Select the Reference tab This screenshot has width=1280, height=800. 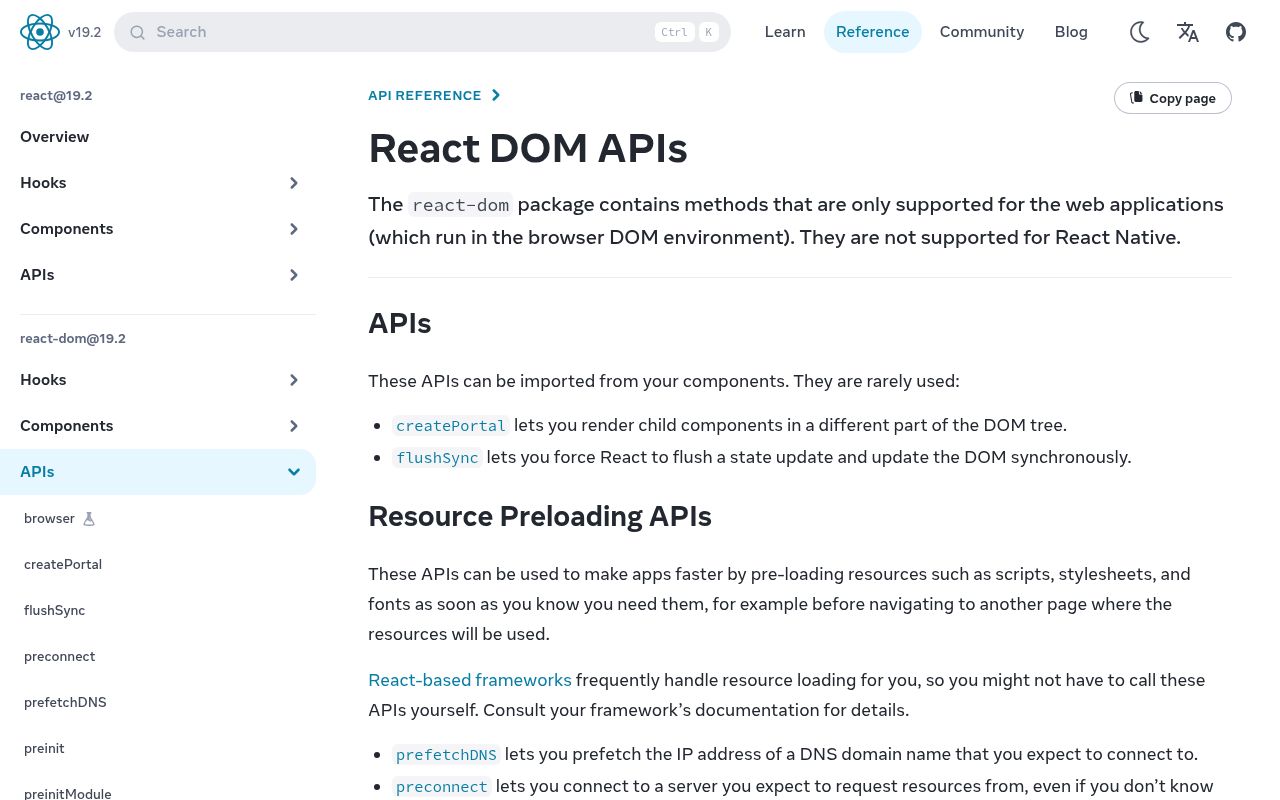pos(872,32)
